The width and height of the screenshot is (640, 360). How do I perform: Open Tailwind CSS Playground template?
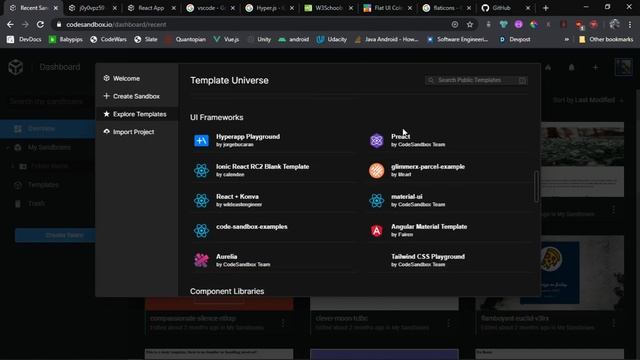(x=428, y=257)
